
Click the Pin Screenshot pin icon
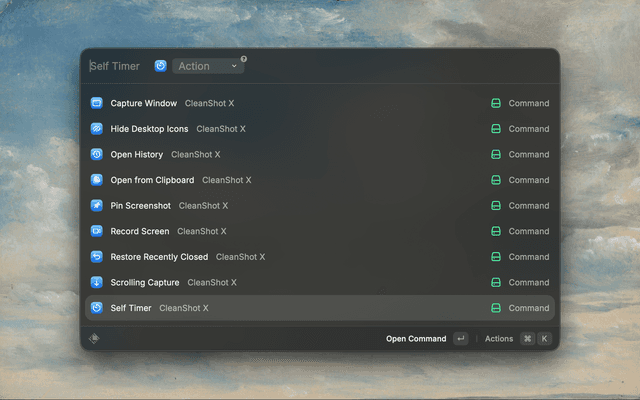click(x=97, y=206)
